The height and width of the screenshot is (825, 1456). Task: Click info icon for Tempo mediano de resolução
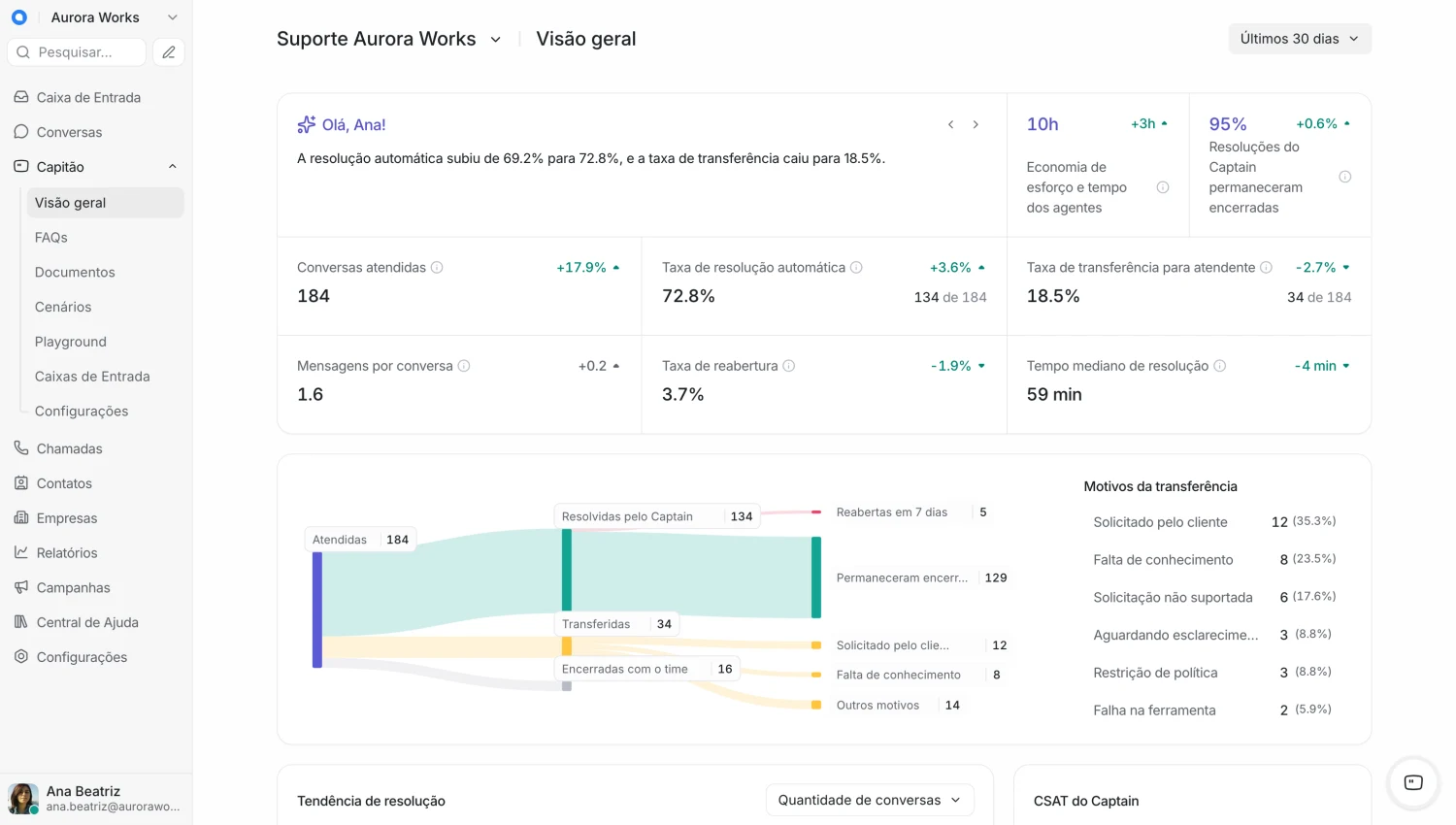point(1220,366)
